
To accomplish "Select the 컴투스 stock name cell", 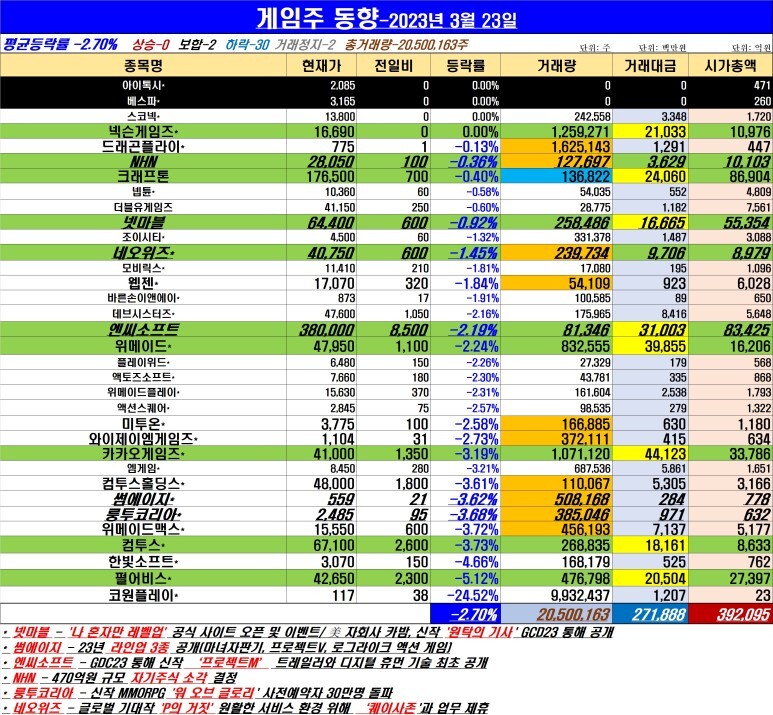I will pyautogui.click(x=143, y=545).
